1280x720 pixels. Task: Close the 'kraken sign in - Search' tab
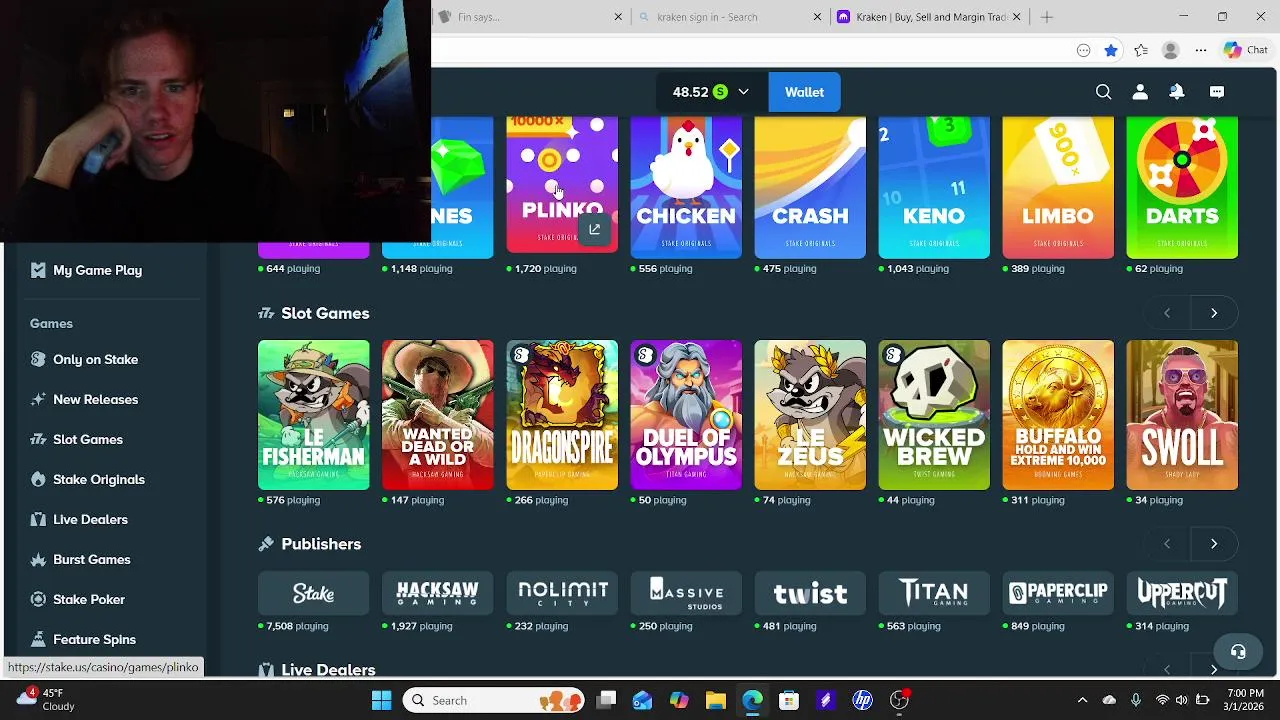pyautogui.click(x=817, y=17)
